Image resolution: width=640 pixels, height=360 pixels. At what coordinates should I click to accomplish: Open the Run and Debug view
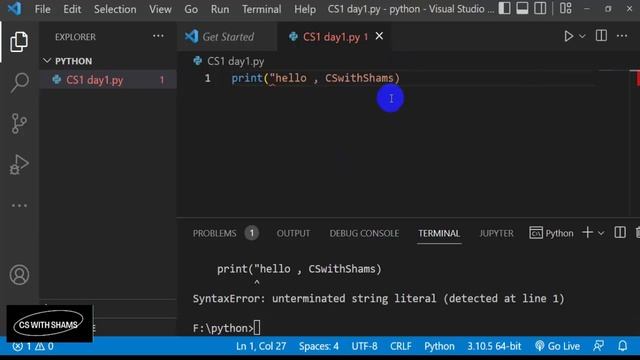point(19,164)
